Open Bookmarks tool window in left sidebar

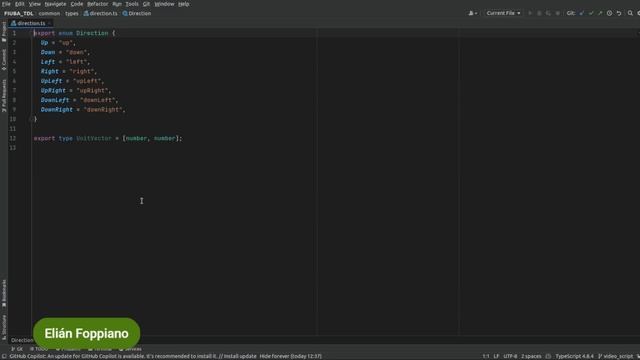4,293
